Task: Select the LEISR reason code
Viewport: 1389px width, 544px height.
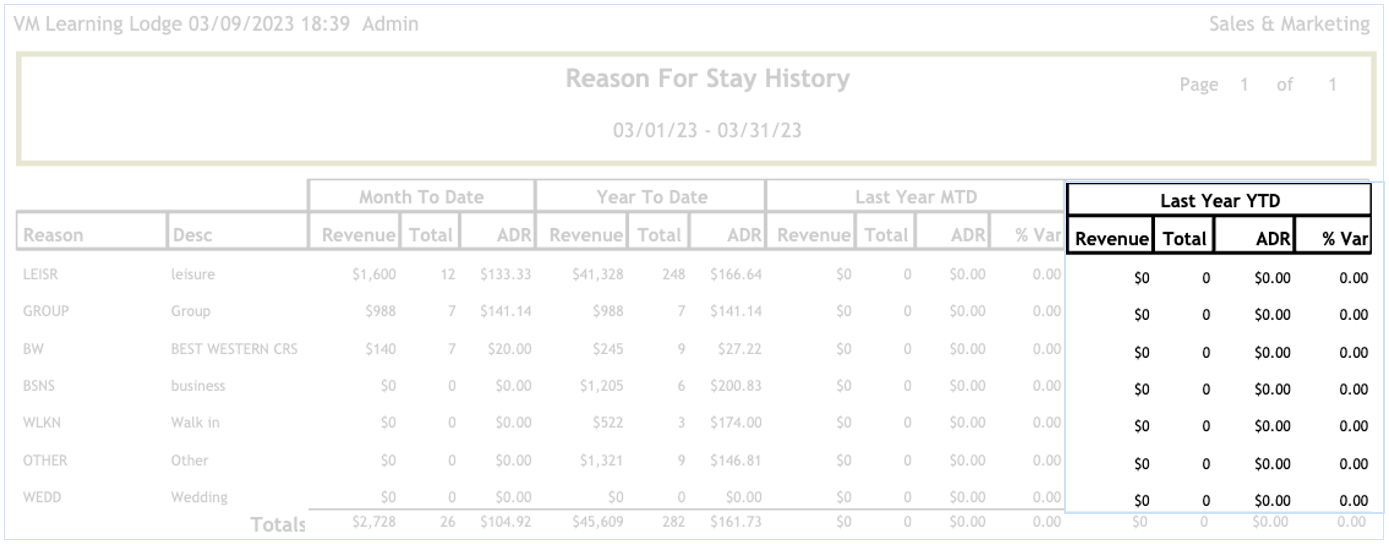Action: click(40, 274)
